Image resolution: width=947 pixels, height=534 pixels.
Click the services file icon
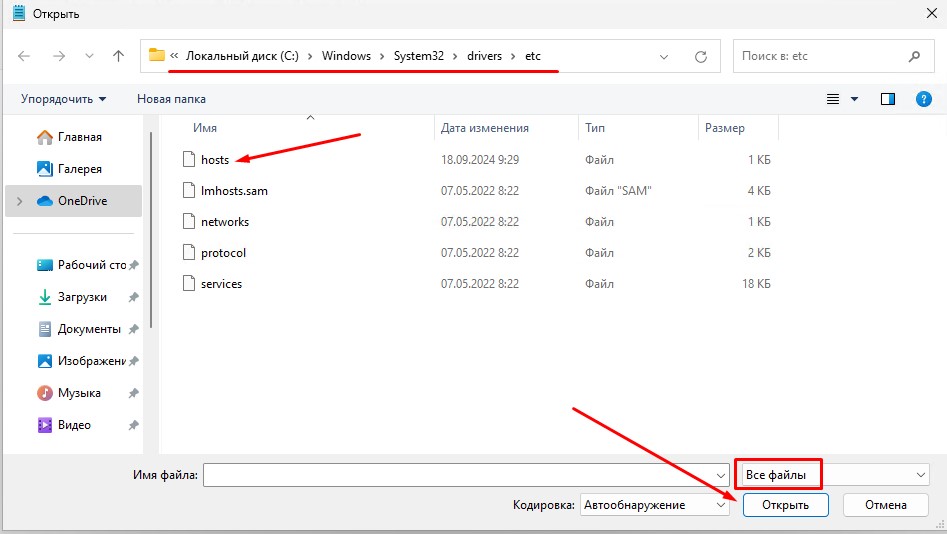[189, 283]
